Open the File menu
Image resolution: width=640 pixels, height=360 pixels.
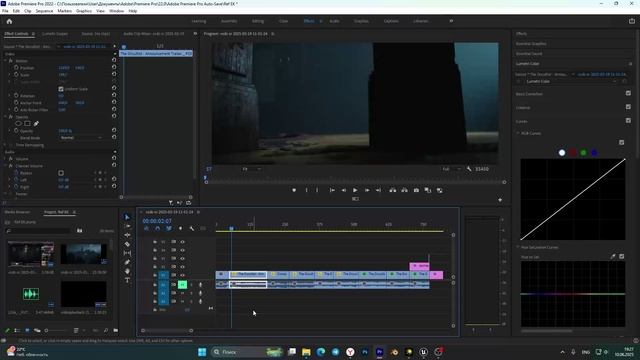pos(5,11)
